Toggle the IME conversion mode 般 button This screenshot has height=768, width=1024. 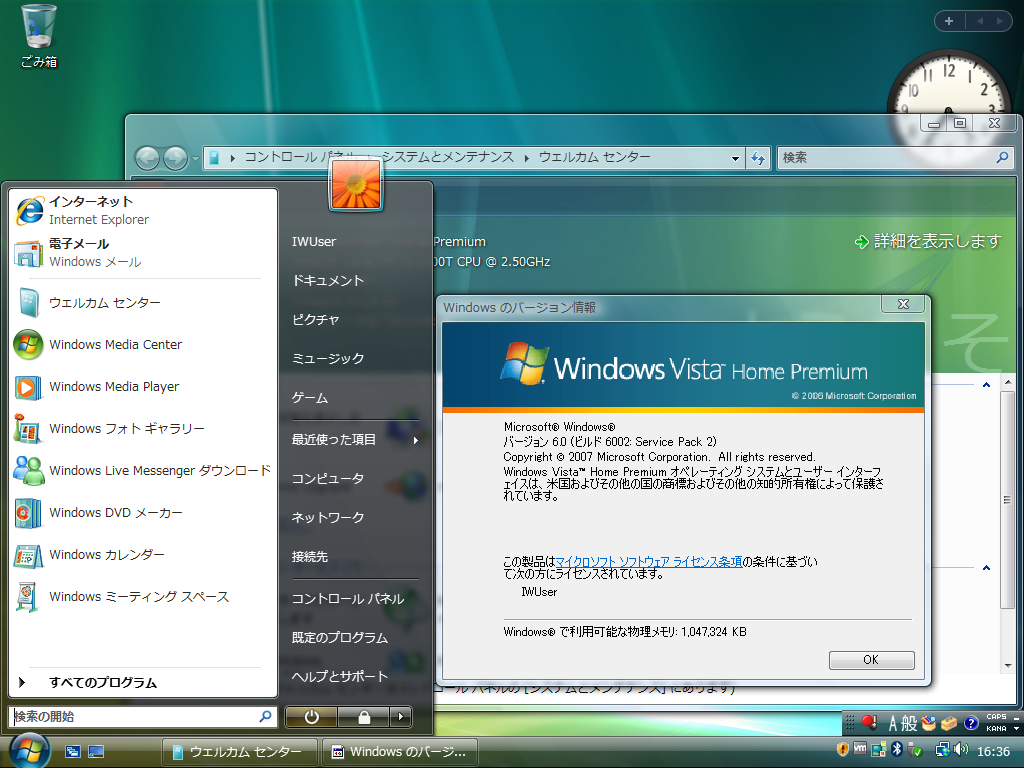pos(909,723)
